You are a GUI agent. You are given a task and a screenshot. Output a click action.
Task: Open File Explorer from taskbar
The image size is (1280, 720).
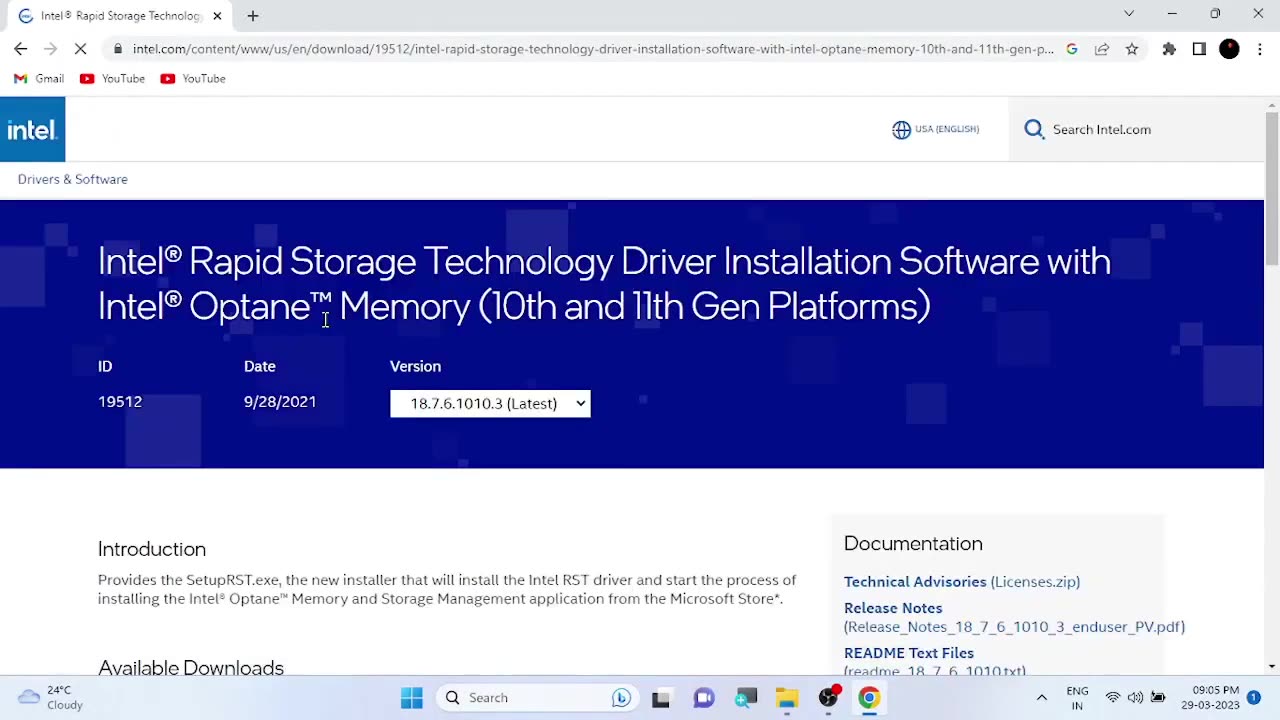click(x=787, y=698)
